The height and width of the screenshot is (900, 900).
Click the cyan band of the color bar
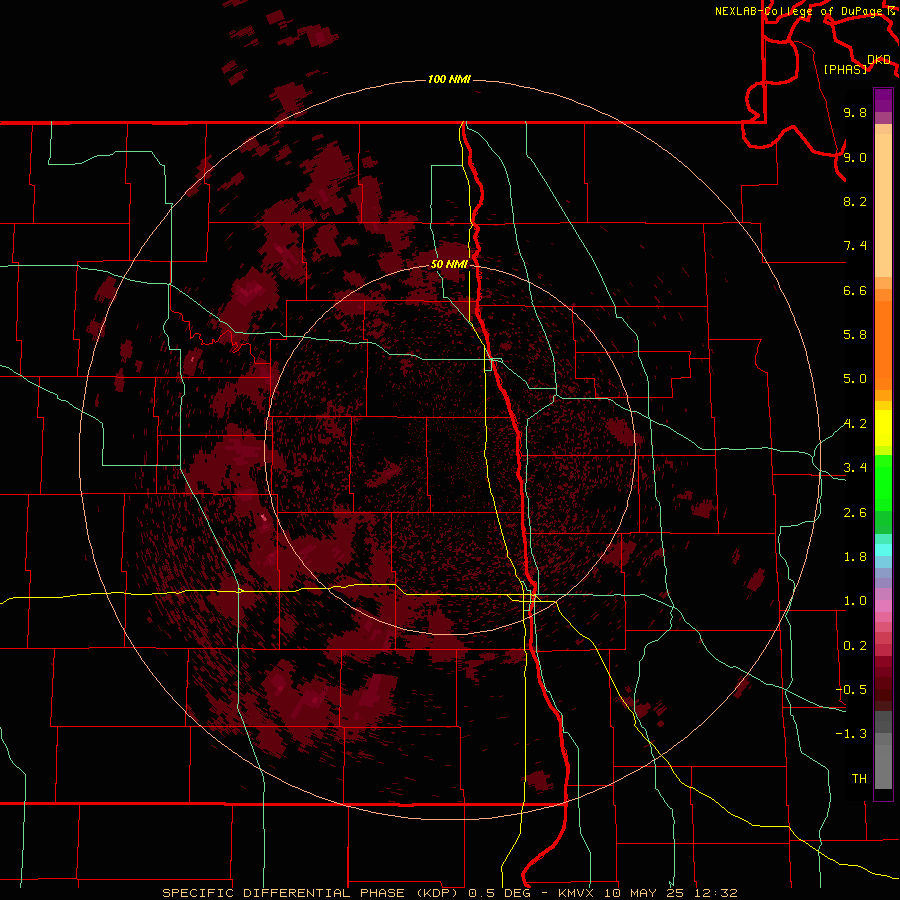[883, 550]
